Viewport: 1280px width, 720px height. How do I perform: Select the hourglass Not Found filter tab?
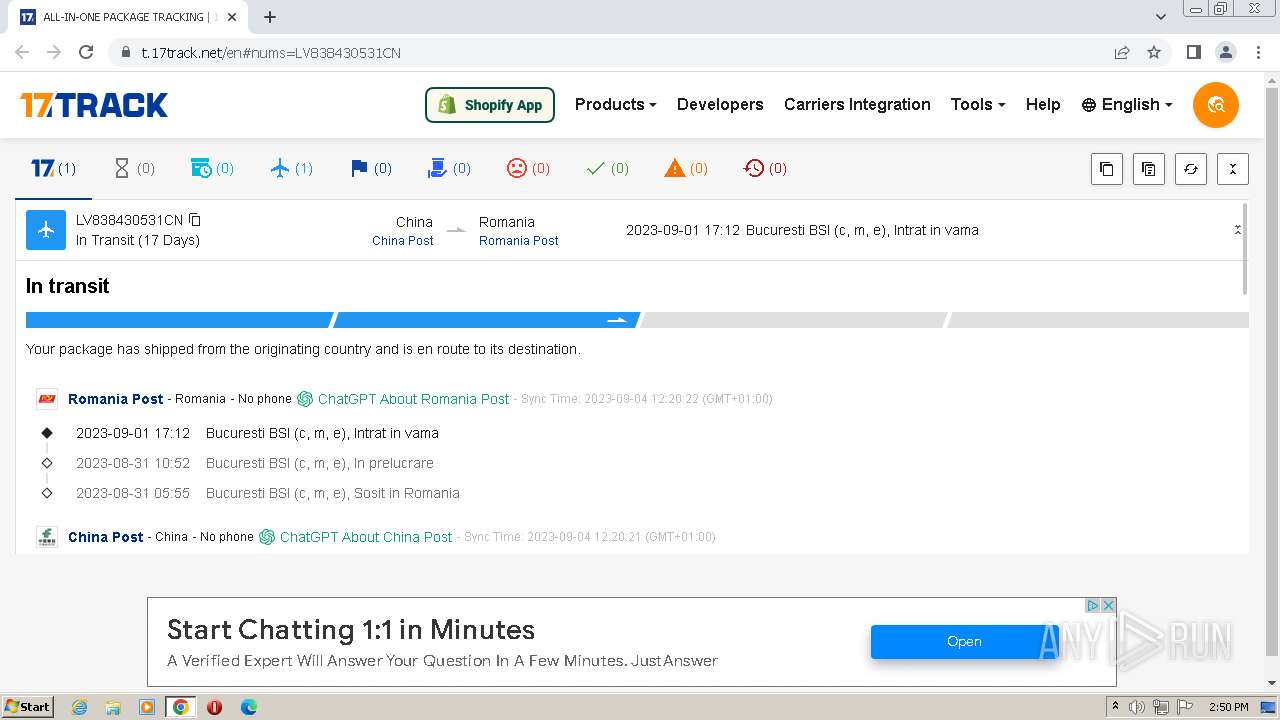coord(134,168)
